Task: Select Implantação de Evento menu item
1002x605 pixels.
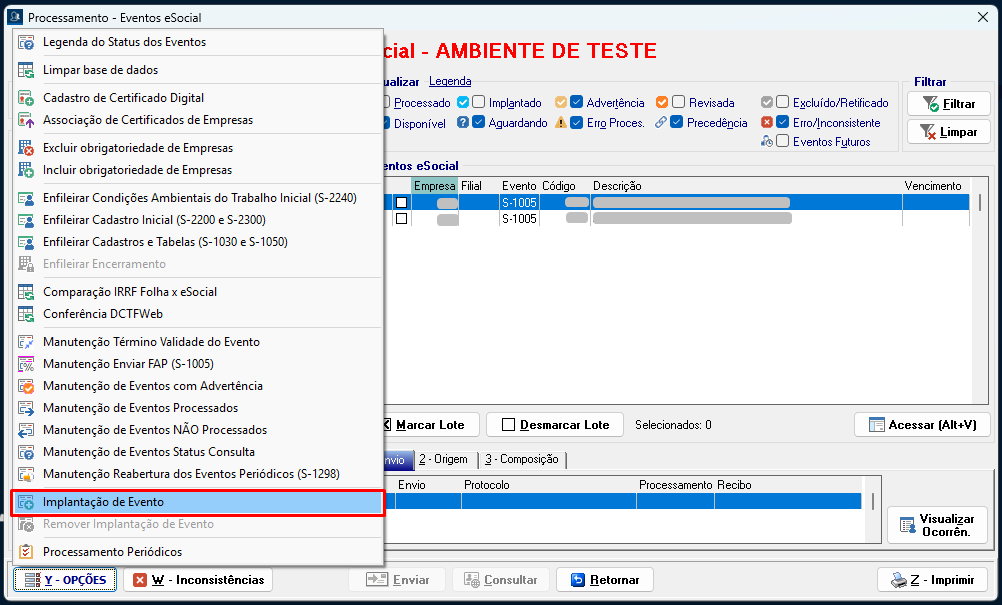Action: (x=103, y=502)
